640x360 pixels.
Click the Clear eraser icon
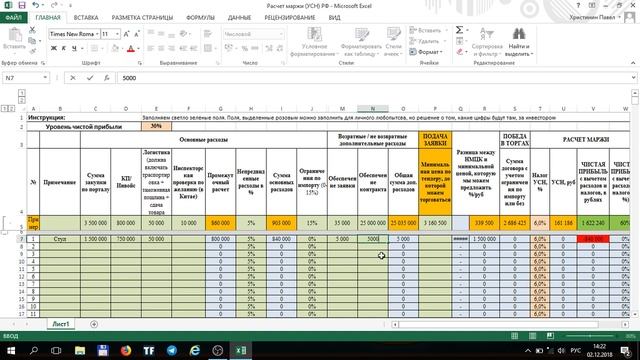[460, 52]
